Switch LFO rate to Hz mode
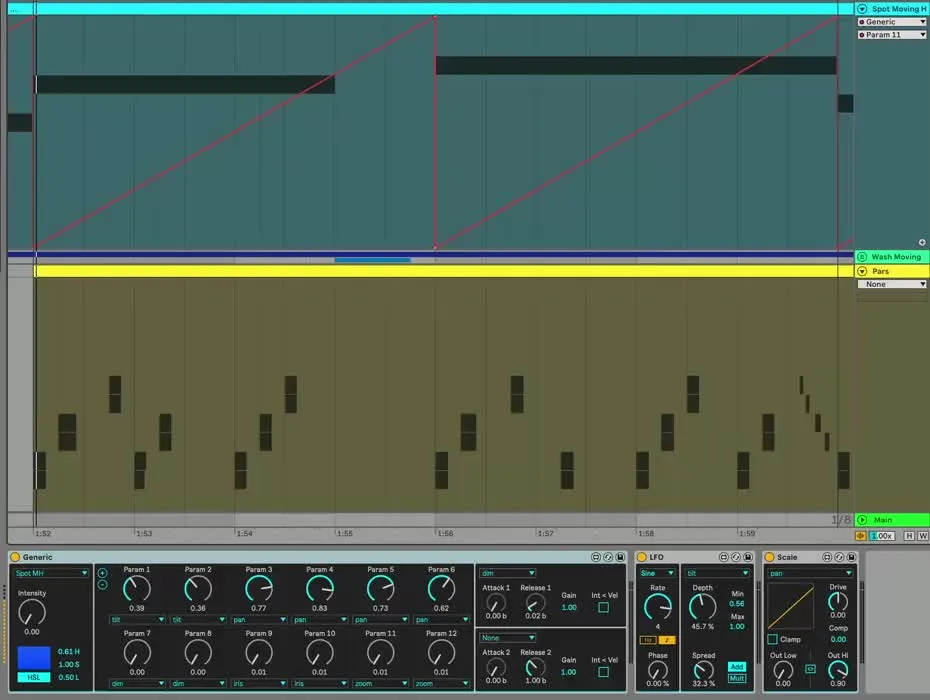Viewport: 930px width, 700px height. click(x=647, y=640)
